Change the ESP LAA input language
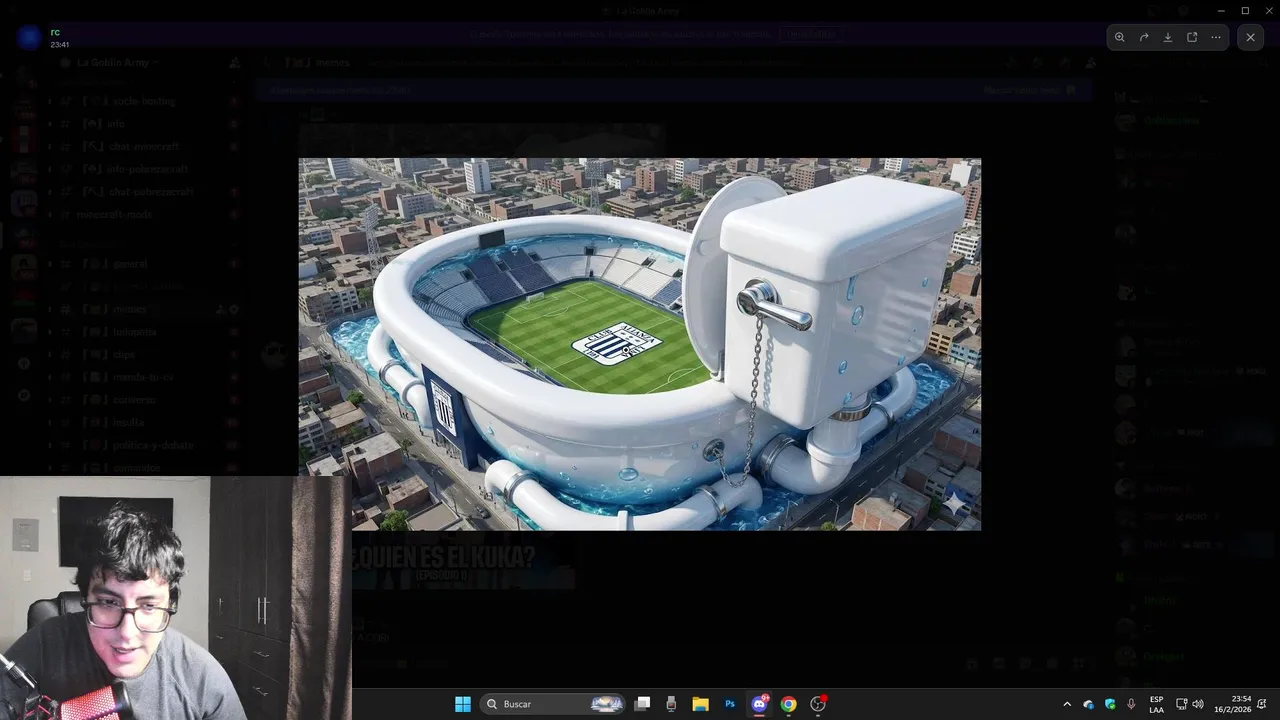The width and height of the screenshot is (1280, 720). pyautogui.click(x=1157, y=704)
